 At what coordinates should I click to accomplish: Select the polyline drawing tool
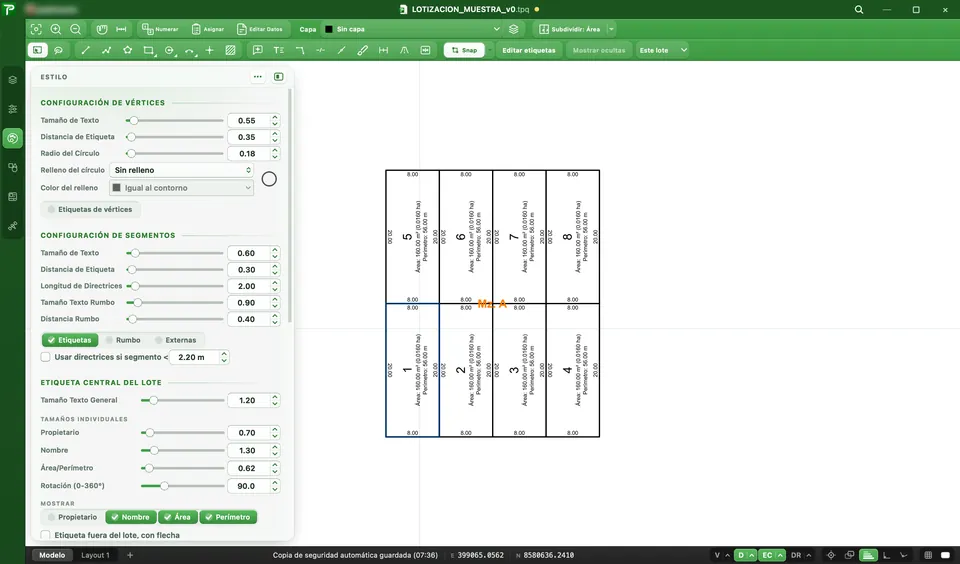[106, 50]
